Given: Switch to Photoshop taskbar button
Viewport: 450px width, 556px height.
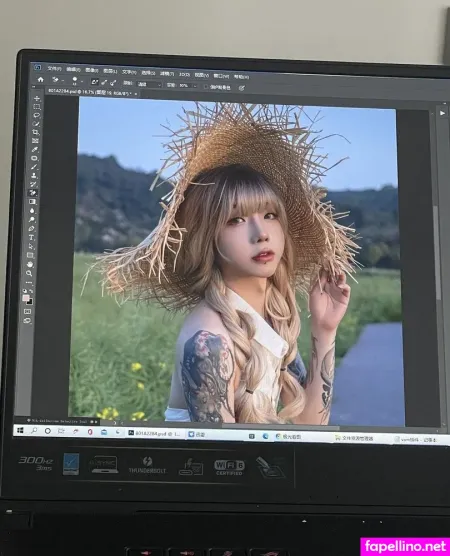Looking at the screenshot, I should pyautogui.click(x=155, y=433).
